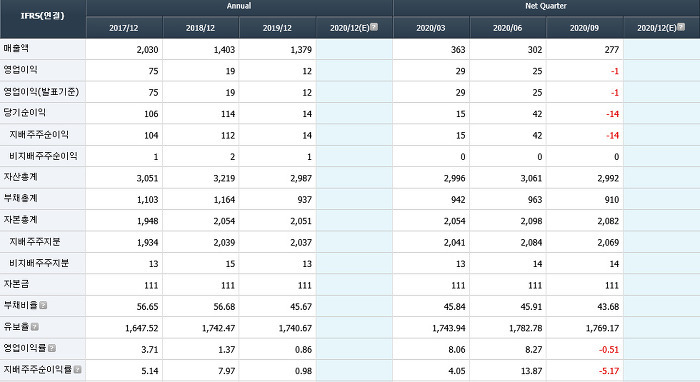
Task: Click help icon next to 지배주주순이익률
Action: (77, 370)
